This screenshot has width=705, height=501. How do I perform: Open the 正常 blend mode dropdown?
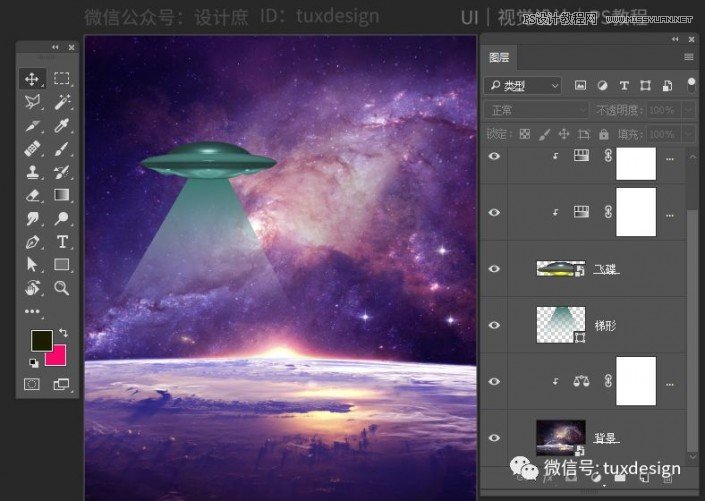537,110
